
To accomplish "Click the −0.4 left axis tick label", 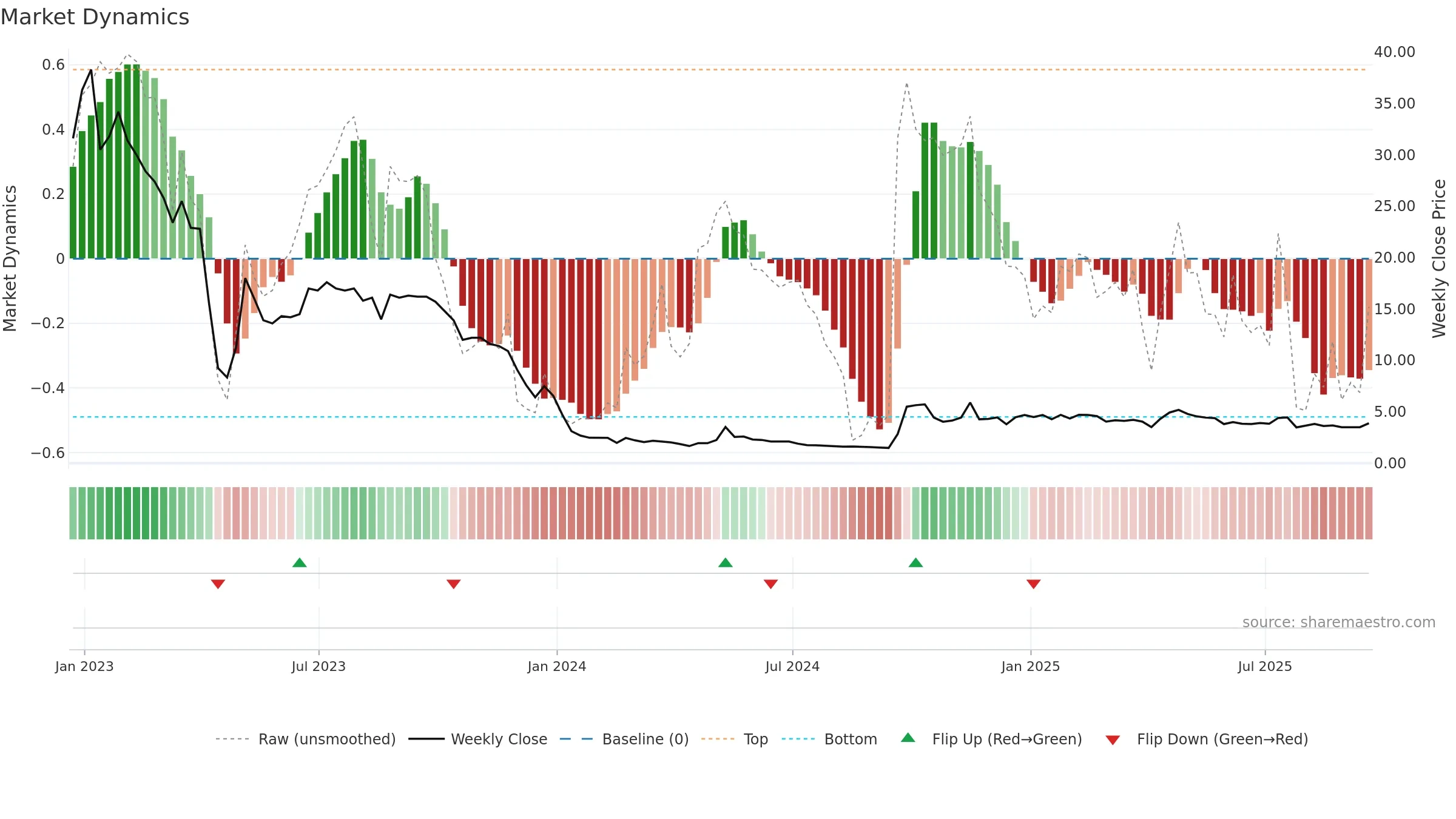I will pos(48,388).
